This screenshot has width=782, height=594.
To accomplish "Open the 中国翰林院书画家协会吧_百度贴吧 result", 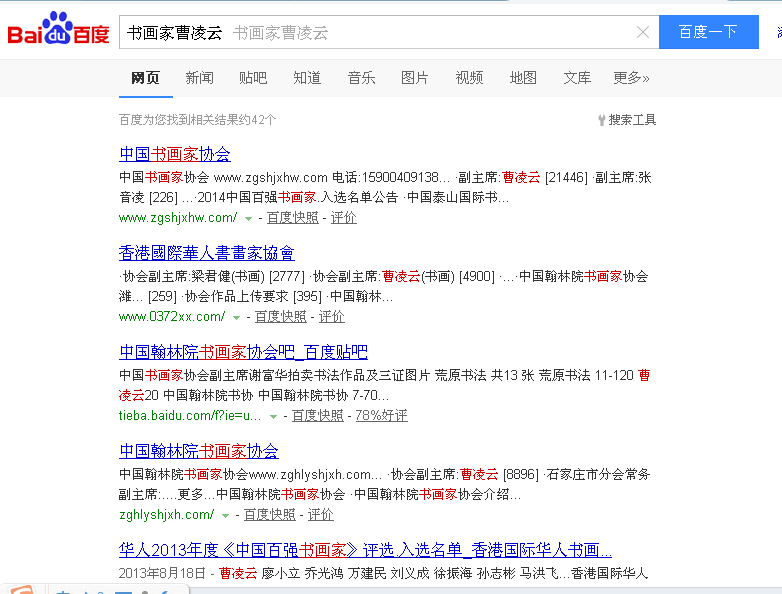I will [243, 352].
